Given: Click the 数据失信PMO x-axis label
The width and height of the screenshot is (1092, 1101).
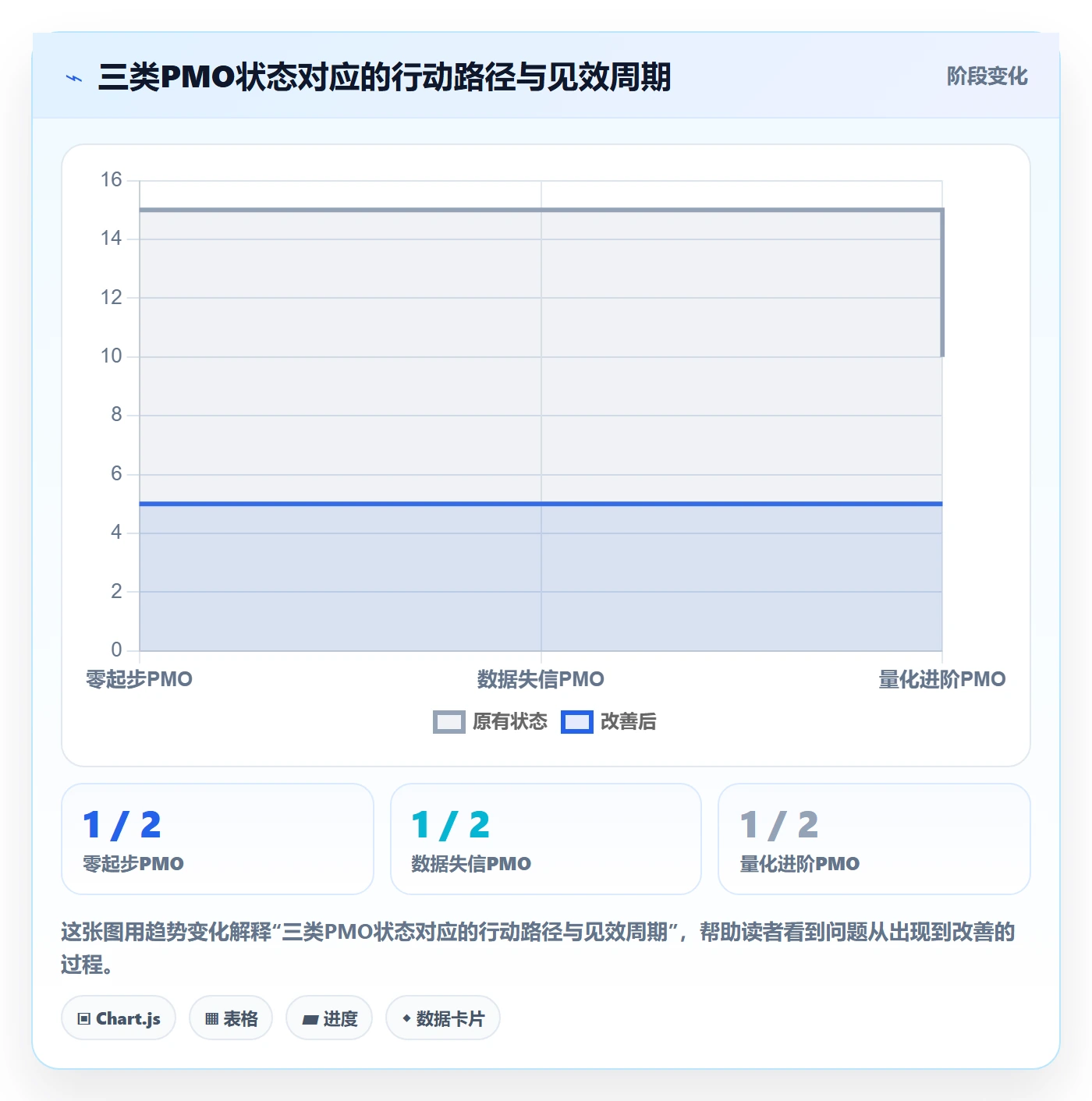Looking at the screenshot, I should [x=541, y=679].
